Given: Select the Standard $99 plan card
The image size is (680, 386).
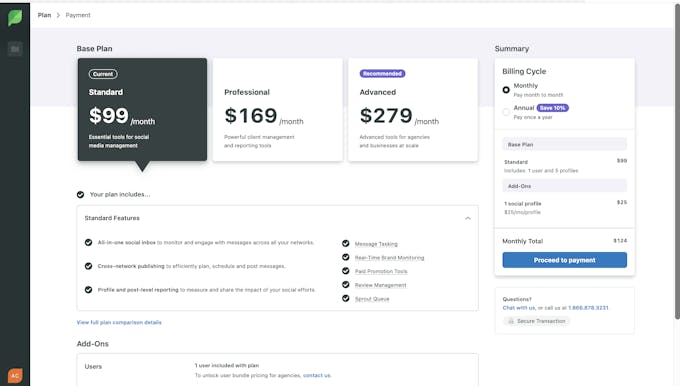Looking at the screenshot, I should click(142, 110).
